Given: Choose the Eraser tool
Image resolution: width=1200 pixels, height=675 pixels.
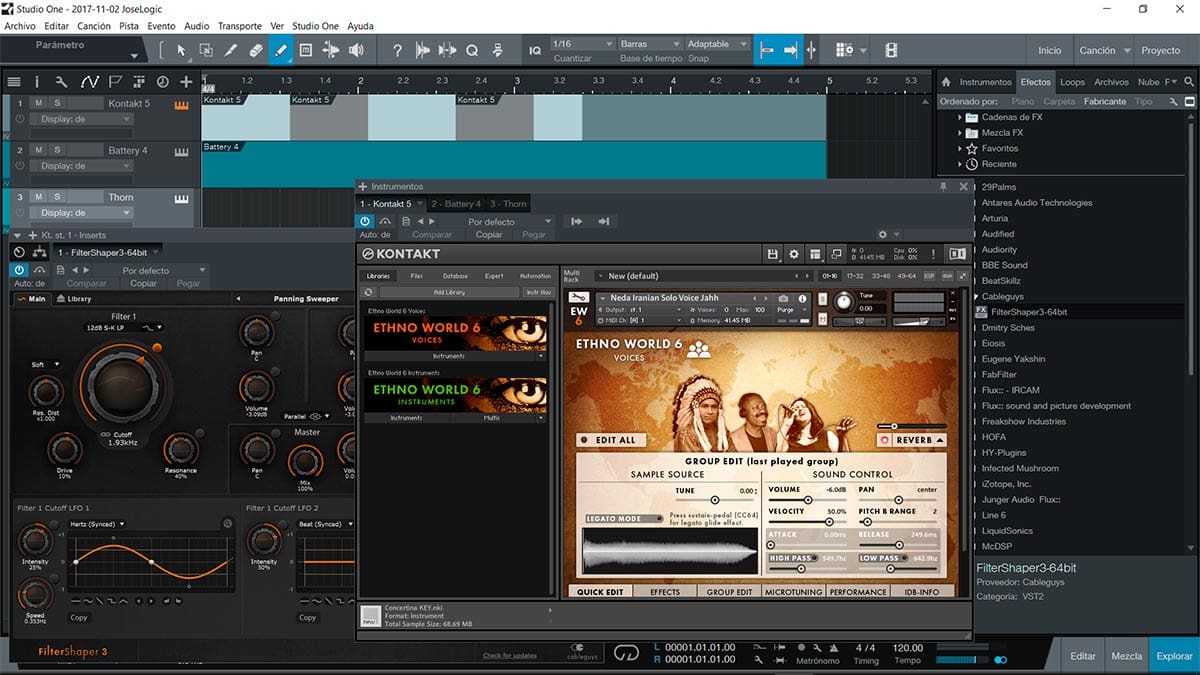Looking at the screenshot, I should click(x=256, y=50).
